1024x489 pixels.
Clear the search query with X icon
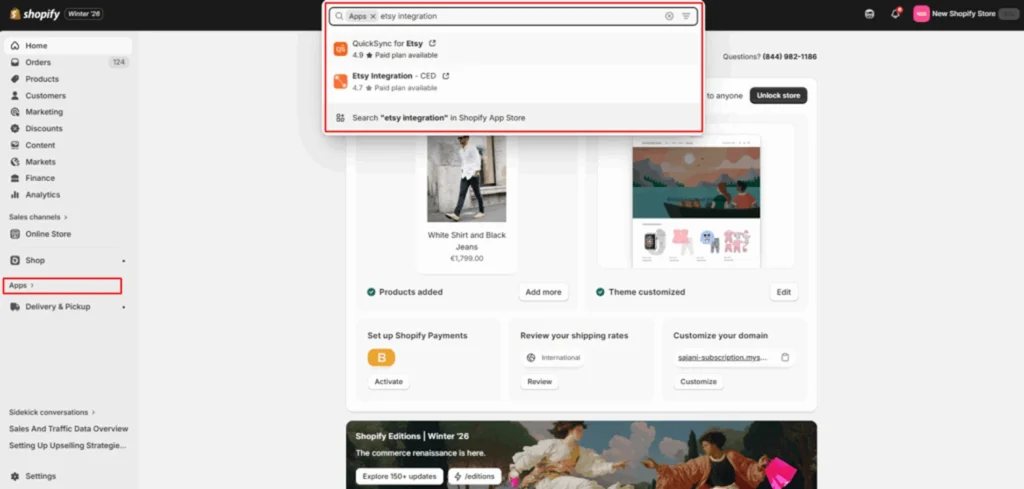click(669, 16)
